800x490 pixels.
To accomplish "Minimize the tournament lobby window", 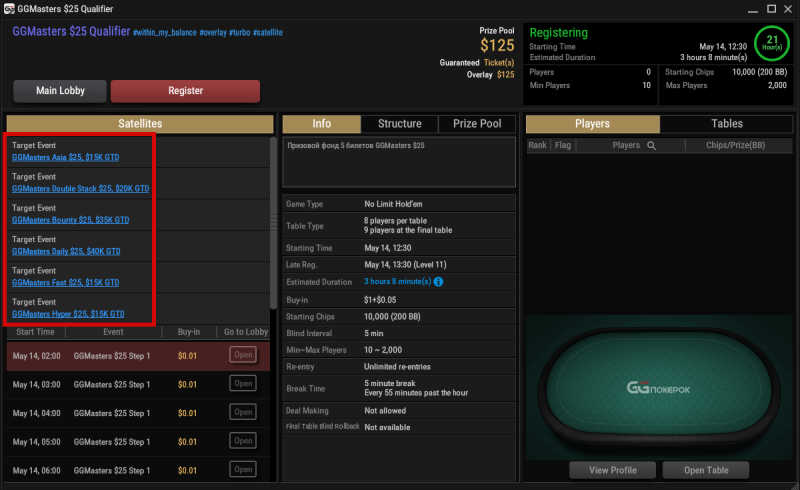I will tap(753, 10).
